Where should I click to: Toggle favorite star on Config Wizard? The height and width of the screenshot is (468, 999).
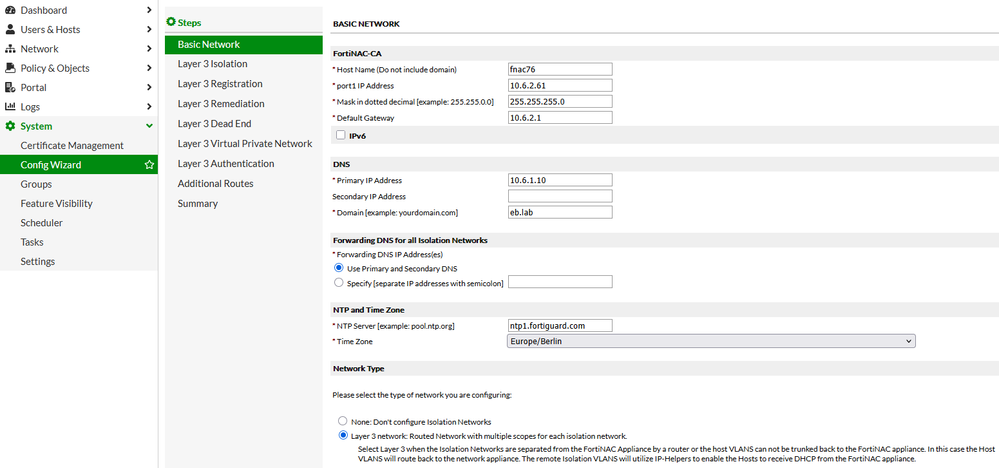(149, 165)
